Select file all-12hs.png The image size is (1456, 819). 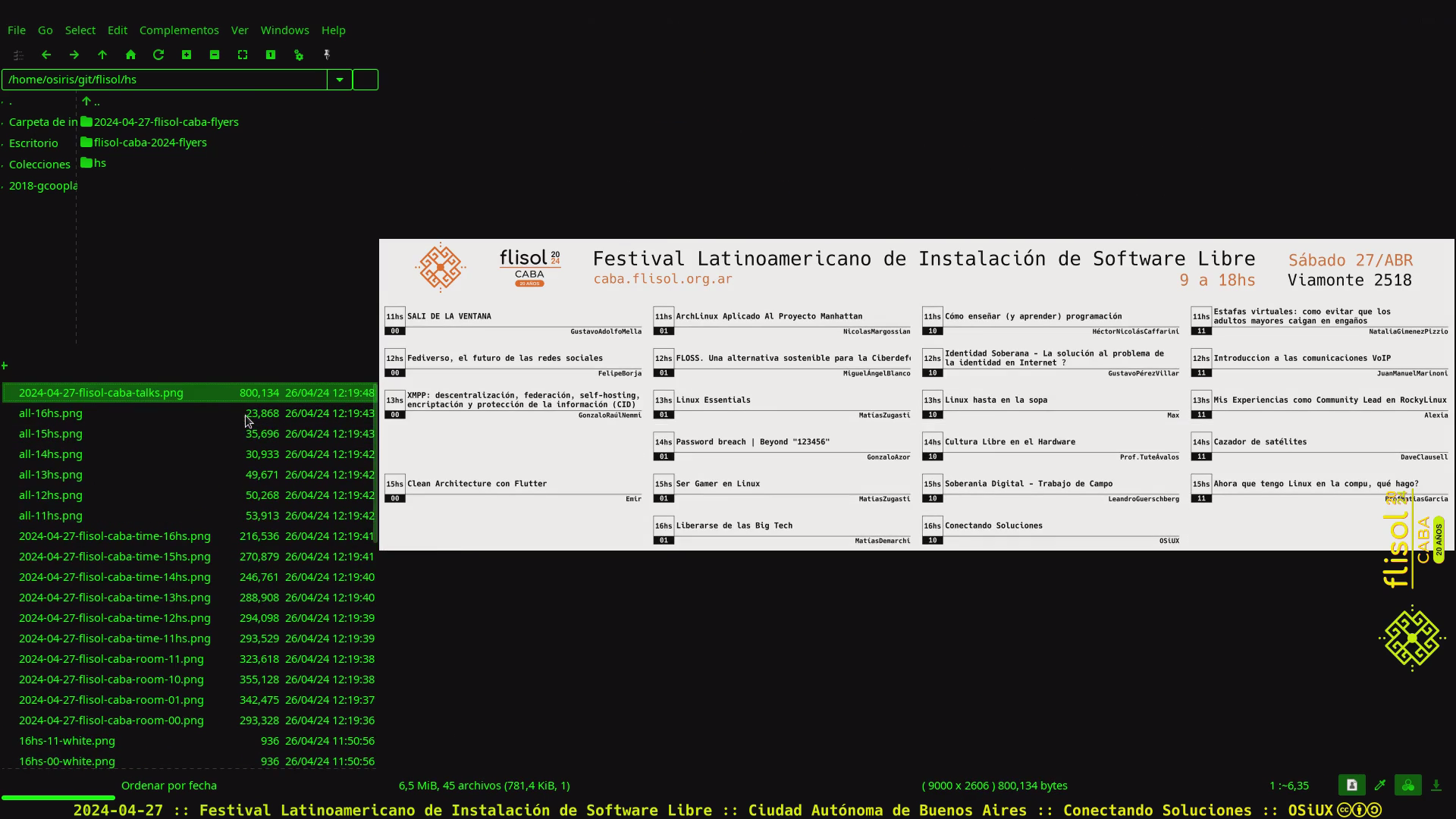coord(190,495)
